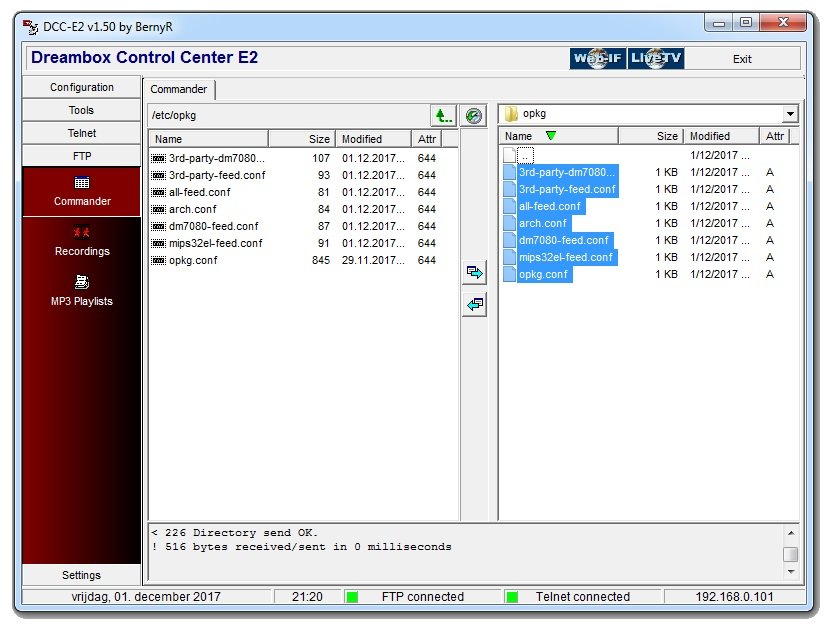This screenshot has width=827, height=624.
Task: Click the local dm7080-feed.conf file icon
Action: click(x=509, y=240)
